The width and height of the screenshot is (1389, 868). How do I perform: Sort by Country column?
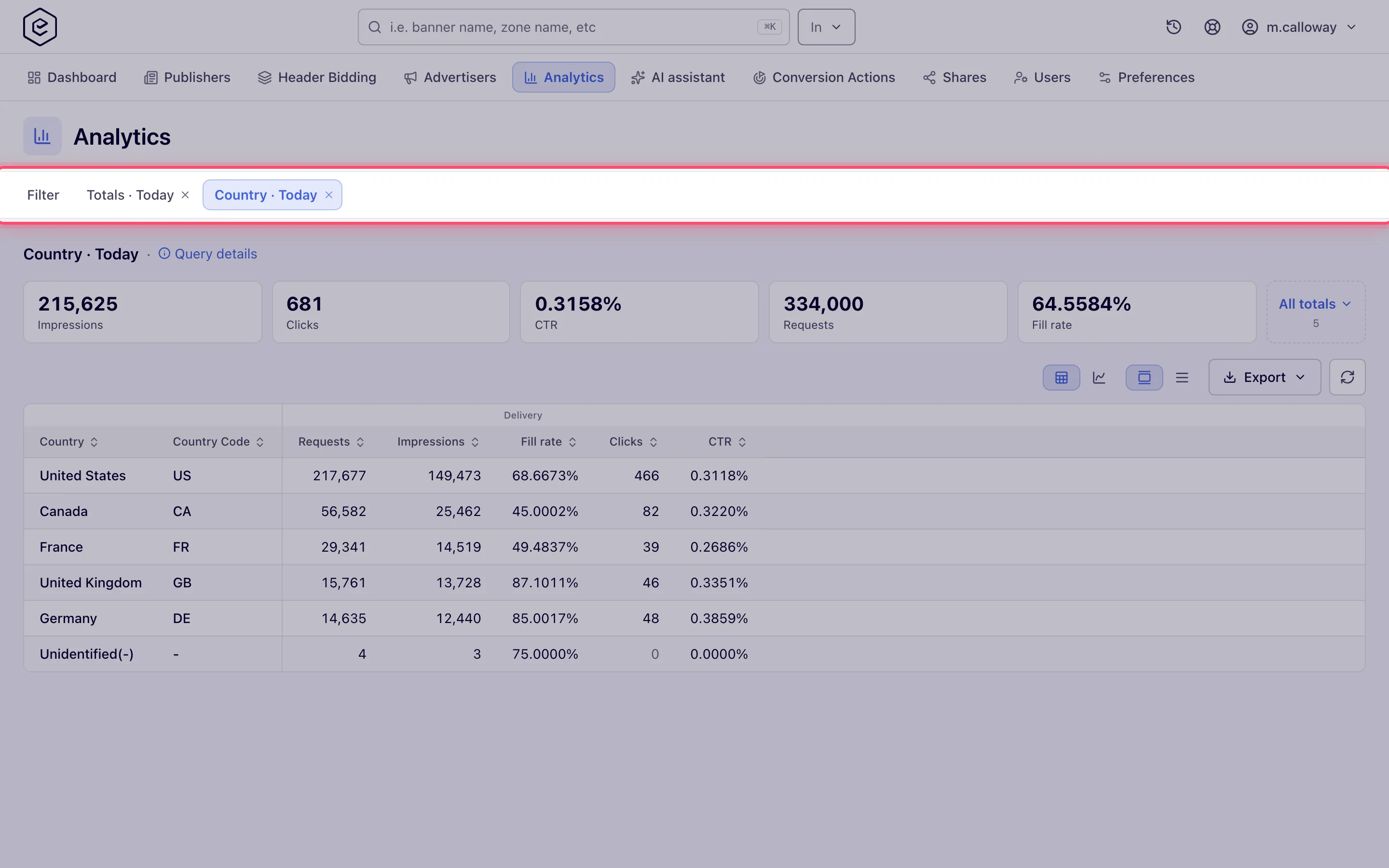click(x=68, y=441)
